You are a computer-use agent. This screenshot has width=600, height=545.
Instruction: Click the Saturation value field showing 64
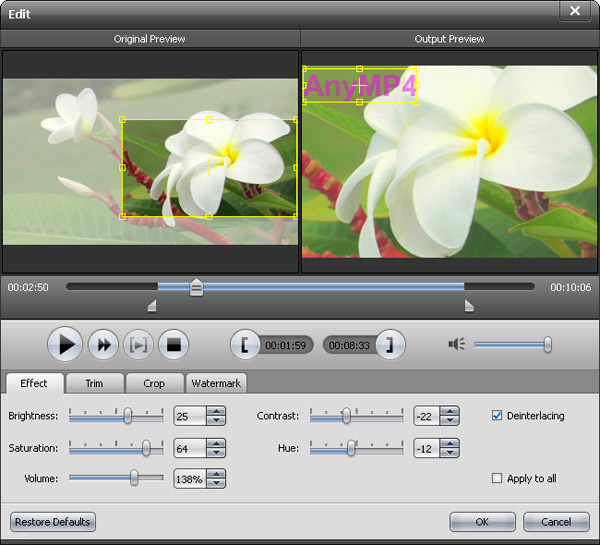(x=190, y=448)
